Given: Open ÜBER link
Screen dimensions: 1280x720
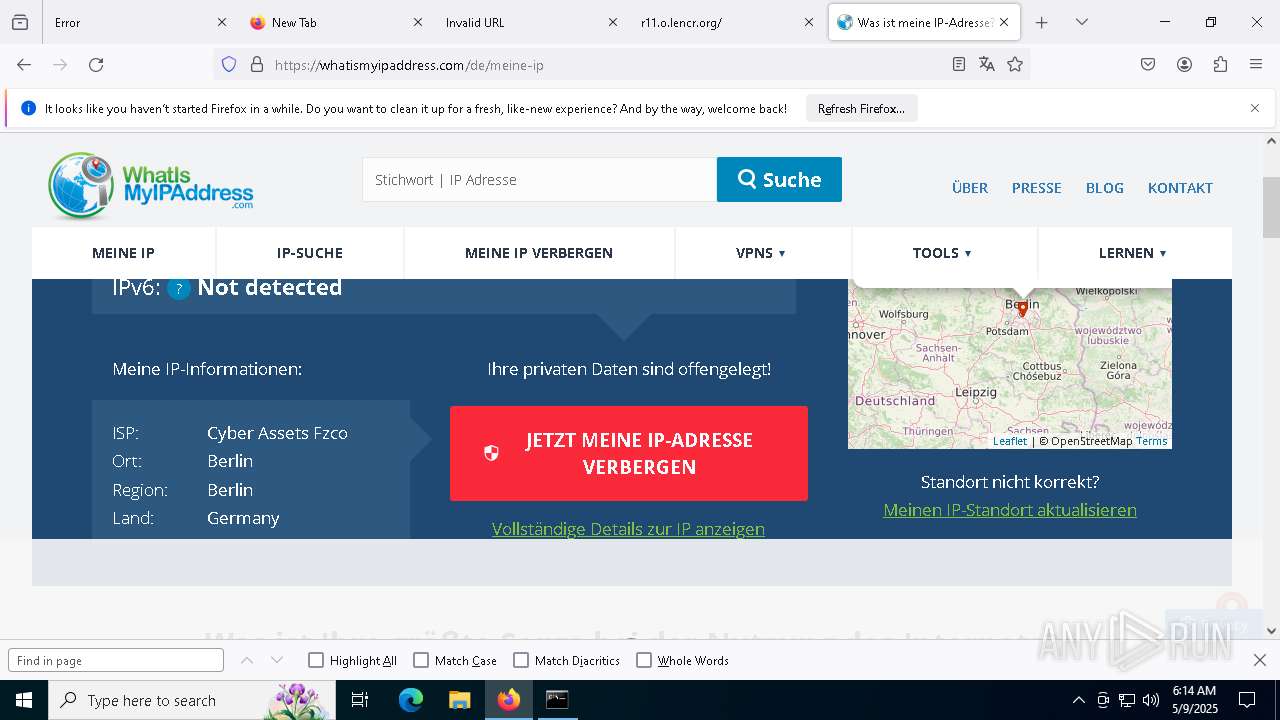Looking at the screenshot, I should click(x=970, y=188).
